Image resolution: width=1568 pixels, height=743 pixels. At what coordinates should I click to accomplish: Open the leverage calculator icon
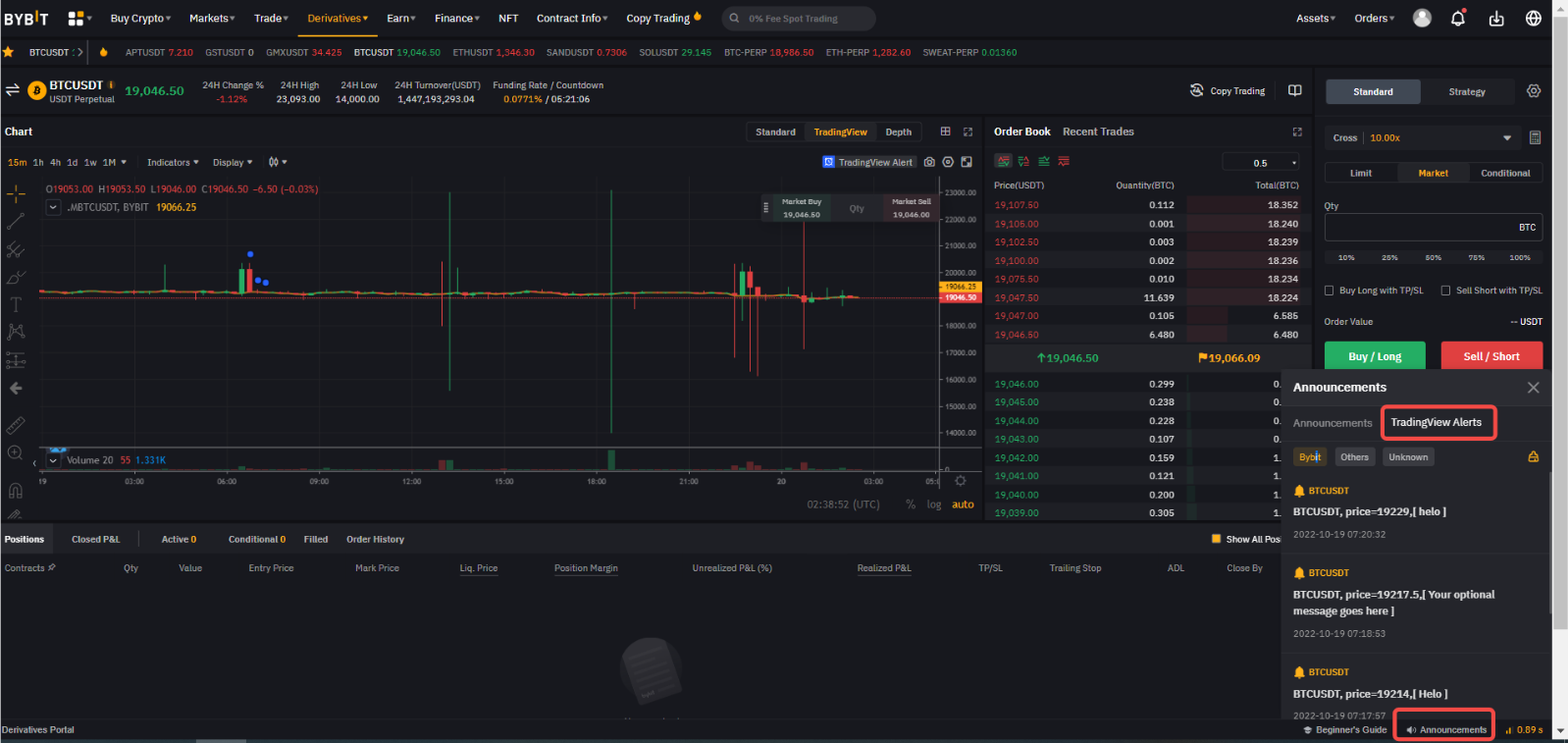point(1535,137)
